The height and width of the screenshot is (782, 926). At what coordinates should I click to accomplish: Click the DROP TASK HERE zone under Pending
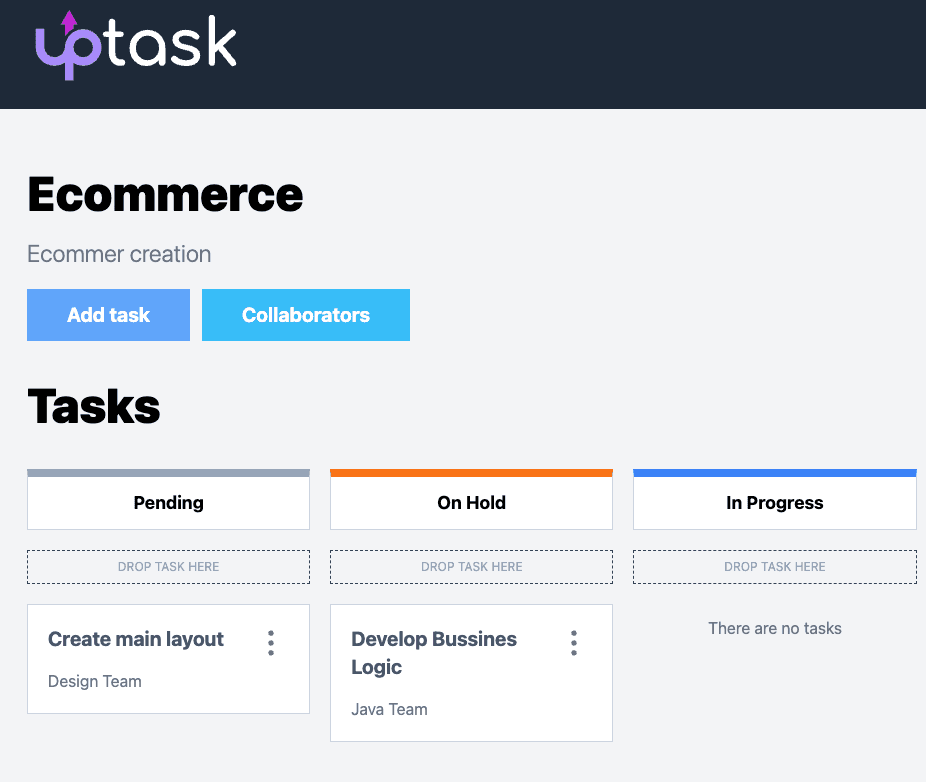(168, 566)
